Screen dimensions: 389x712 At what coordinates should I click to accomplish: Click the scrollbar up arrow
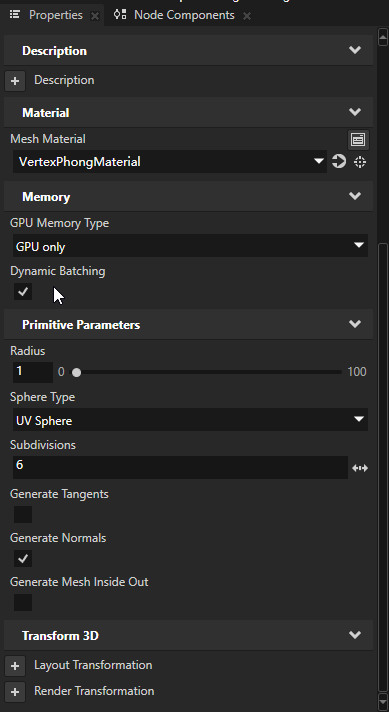click(x=382, y=37)
